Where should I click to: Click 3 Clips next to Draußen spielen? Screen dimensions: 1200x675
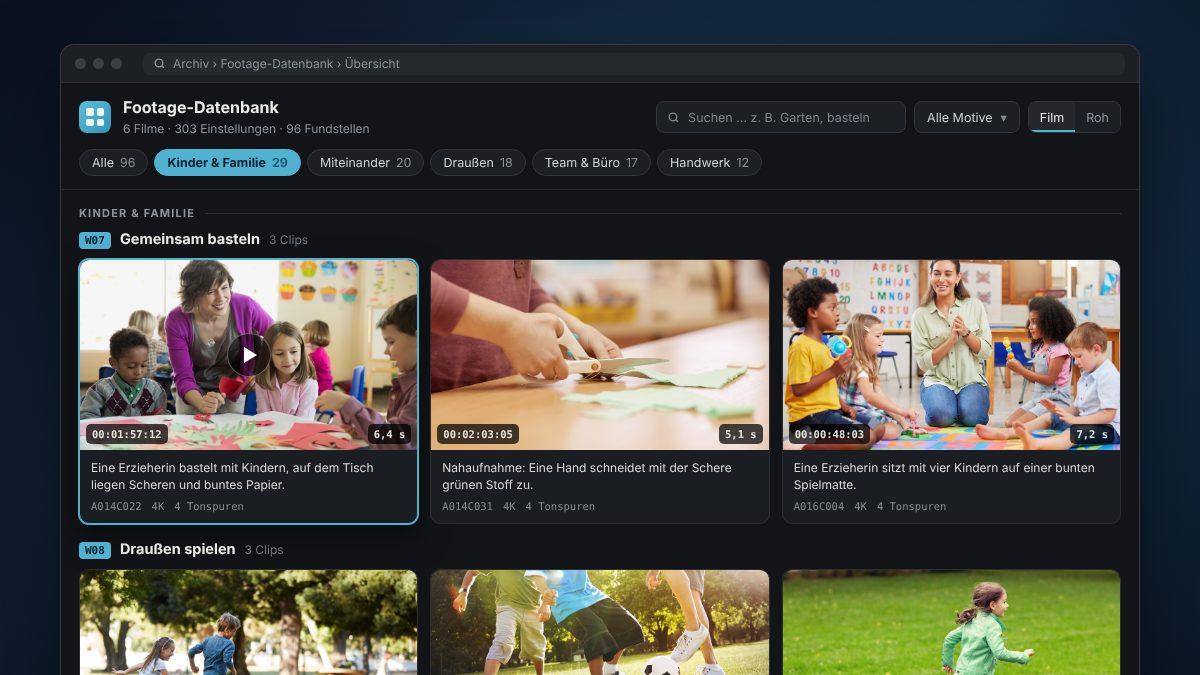[x=264, y=550]
